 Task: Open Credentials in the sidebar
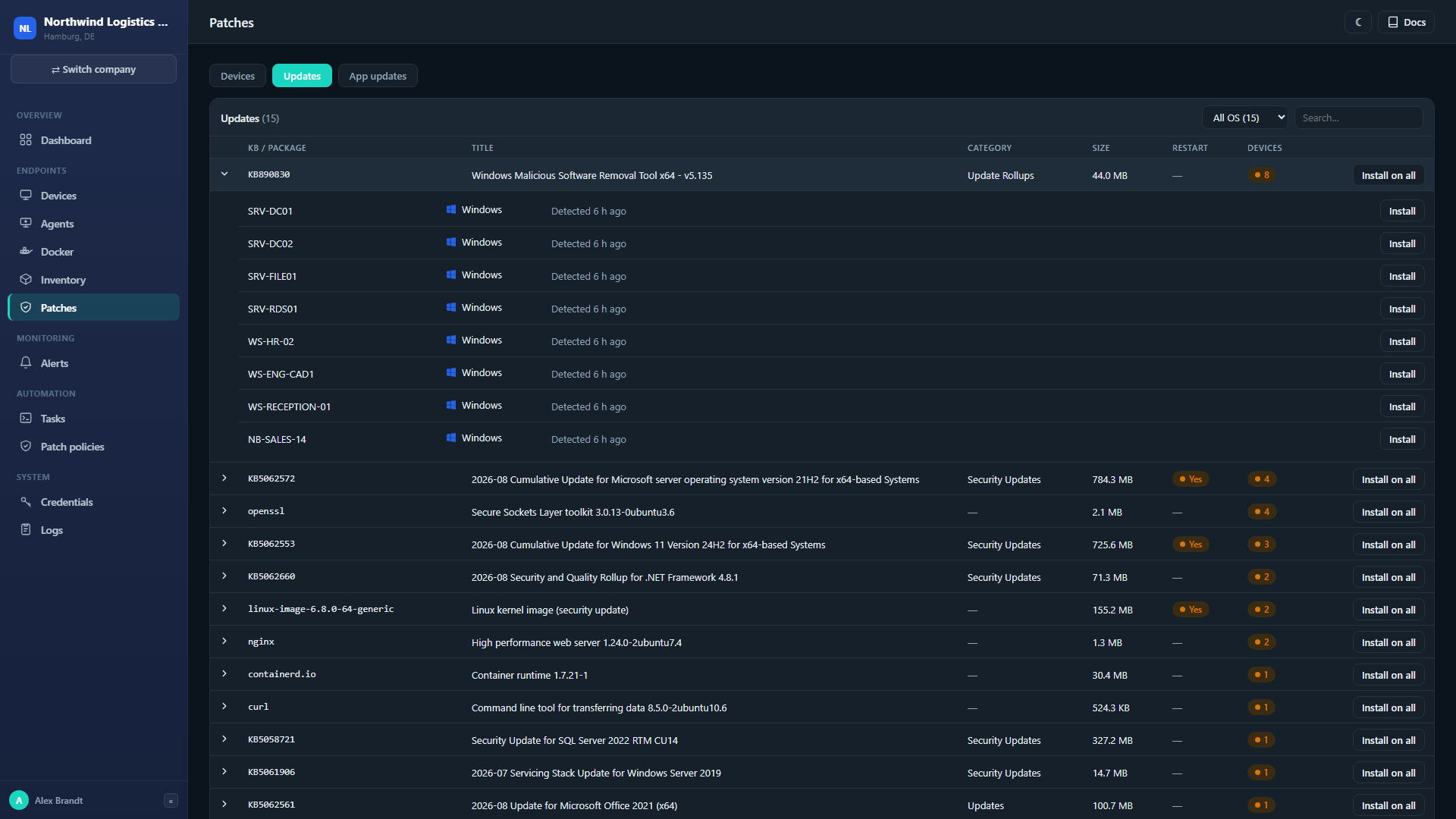93,502
